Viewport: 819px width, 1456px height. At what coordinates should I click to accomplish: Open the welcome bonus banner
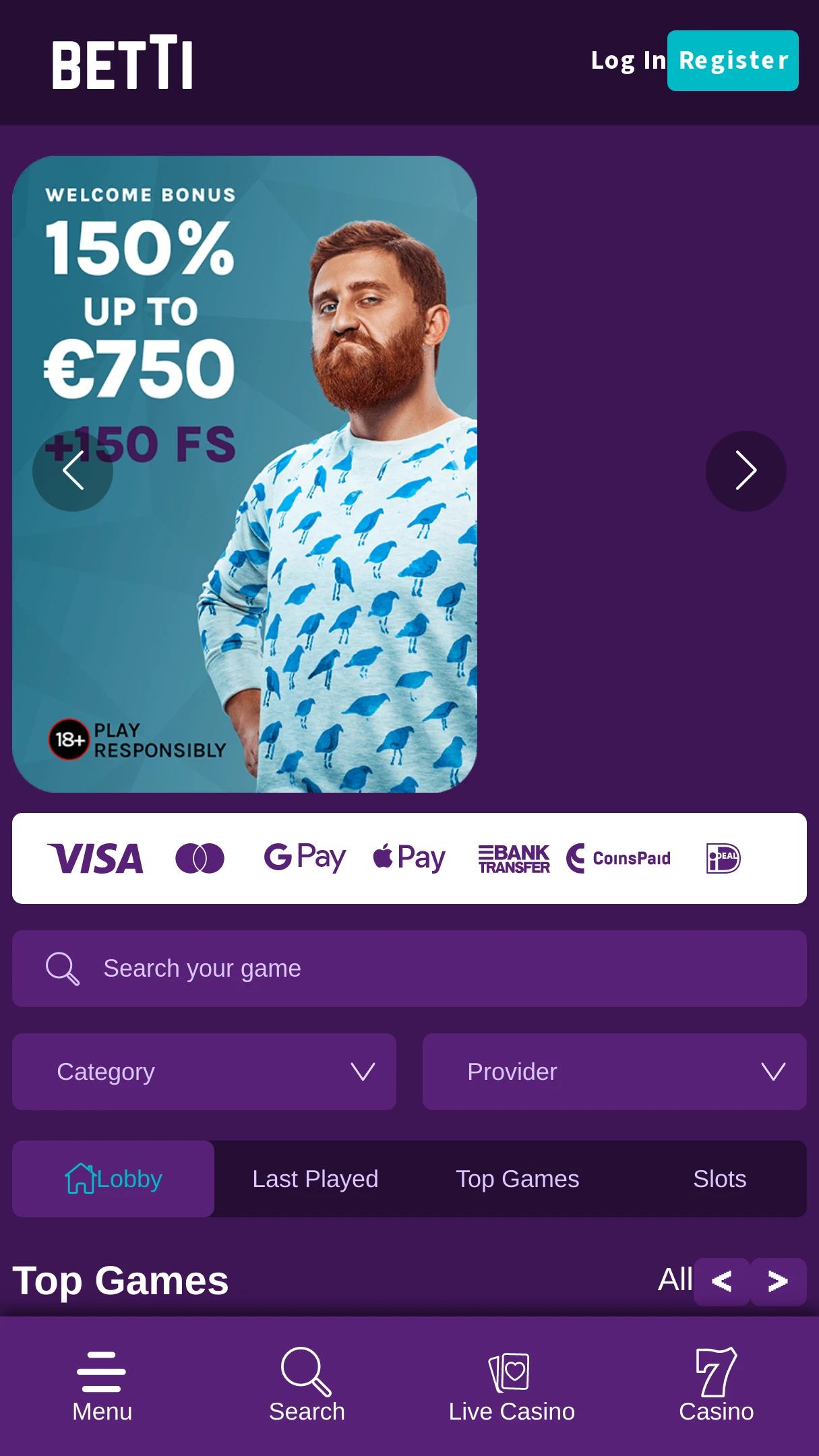pyautogui.click(x=245, y=474)
